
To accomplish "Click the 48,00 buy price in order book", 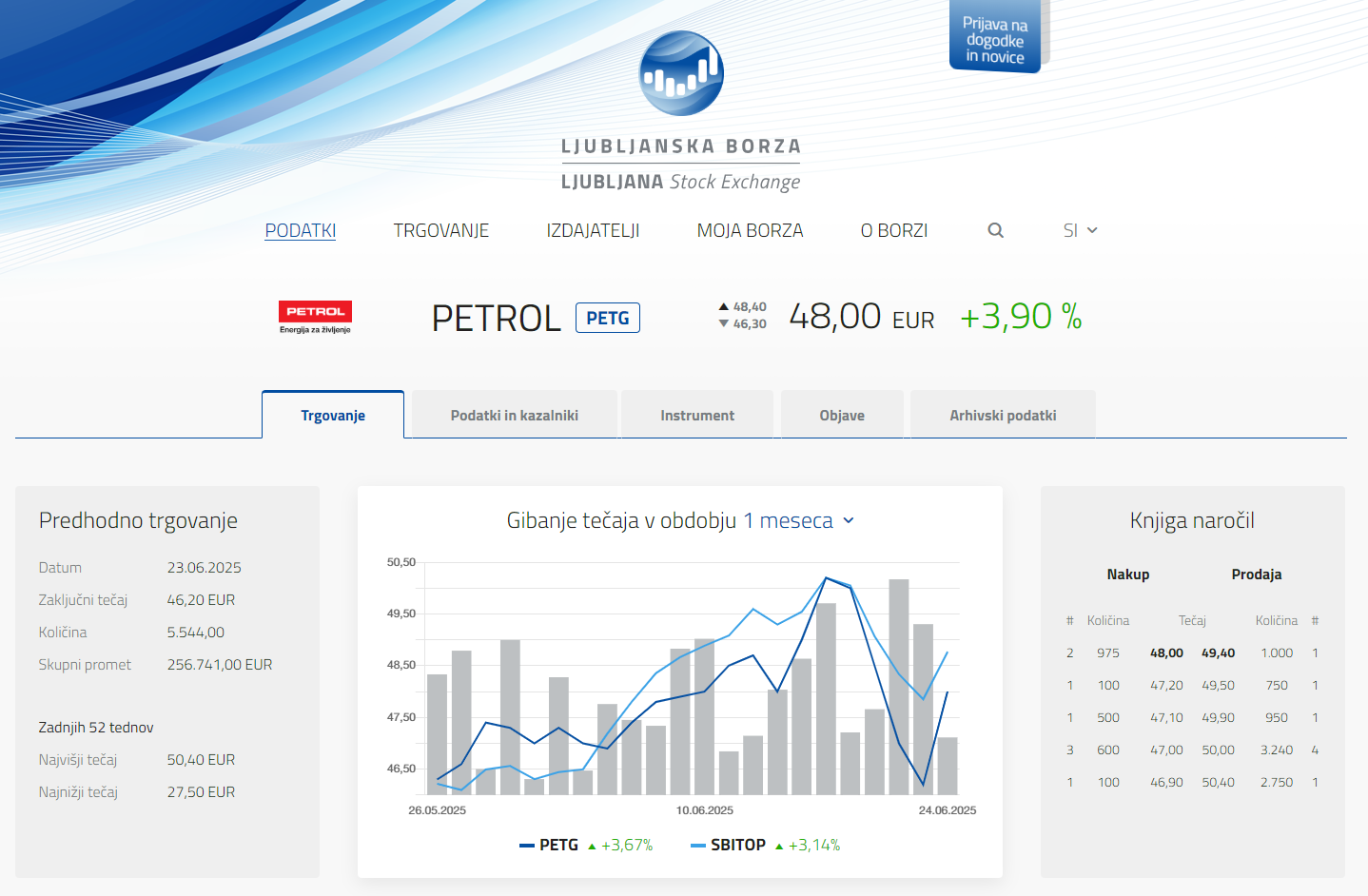I will tap(1166, 653).
